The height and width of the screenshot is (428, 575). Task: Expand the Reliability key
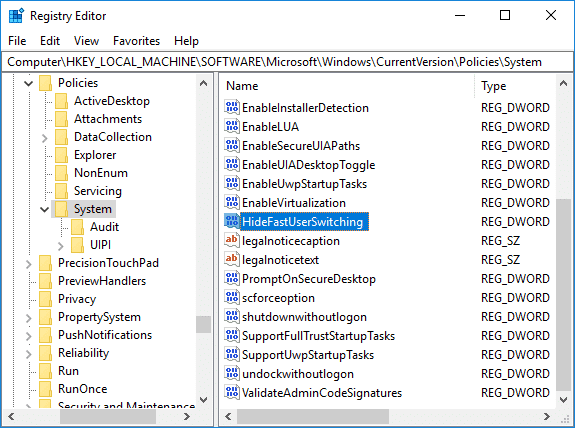click(28, 353)
